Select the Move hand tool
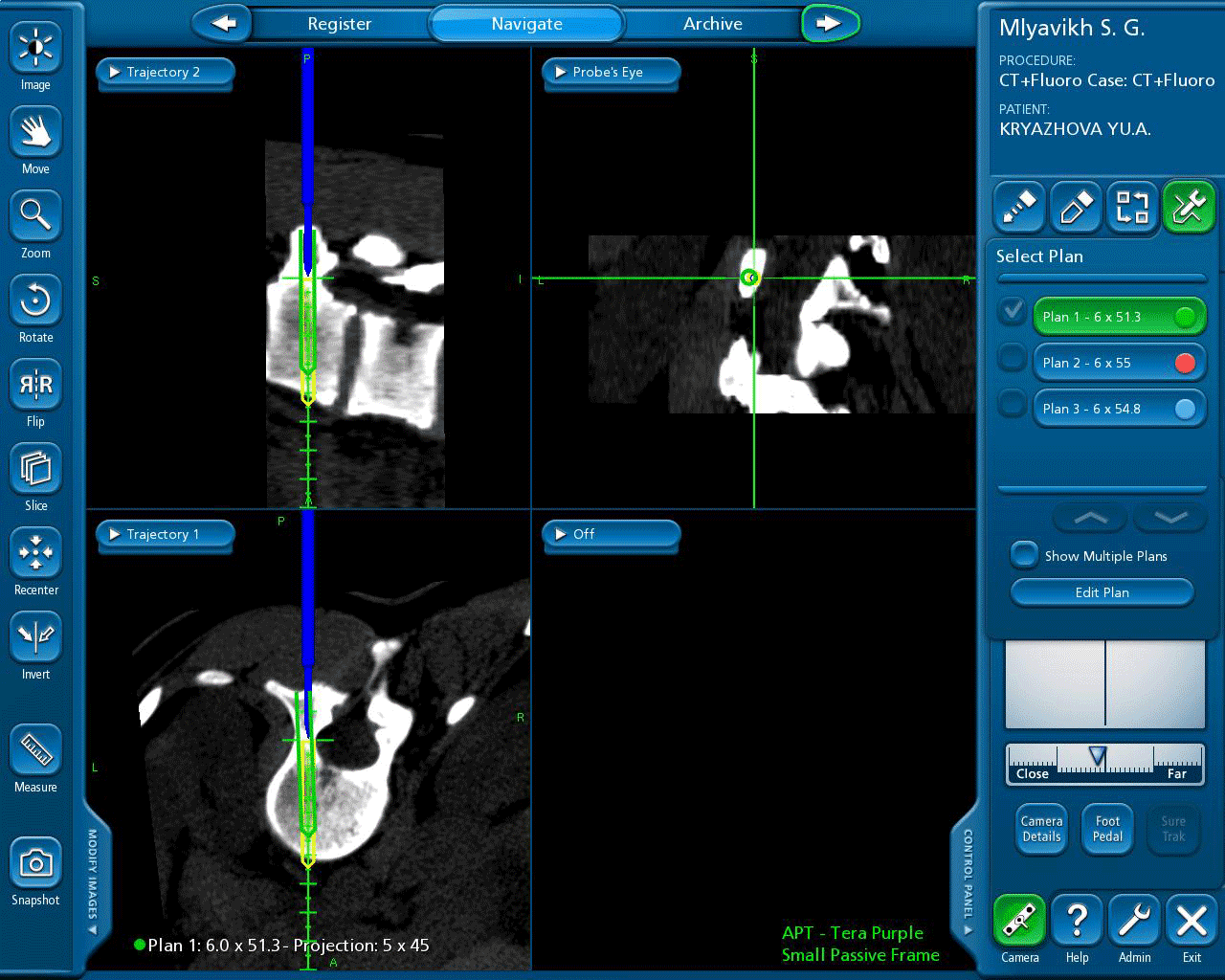The image size is (1225, 980). click(35, 132)
